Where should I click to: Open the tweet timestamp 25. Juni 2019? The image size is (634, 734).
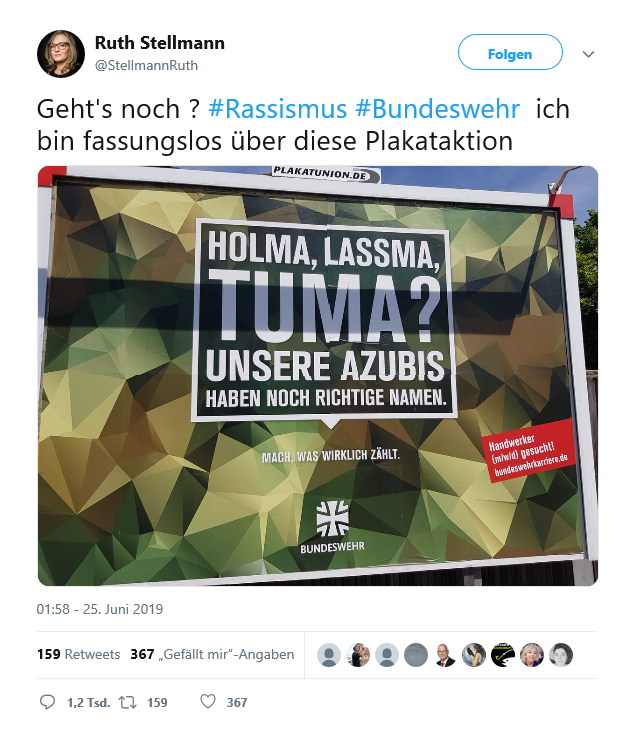tap(100, 609)
